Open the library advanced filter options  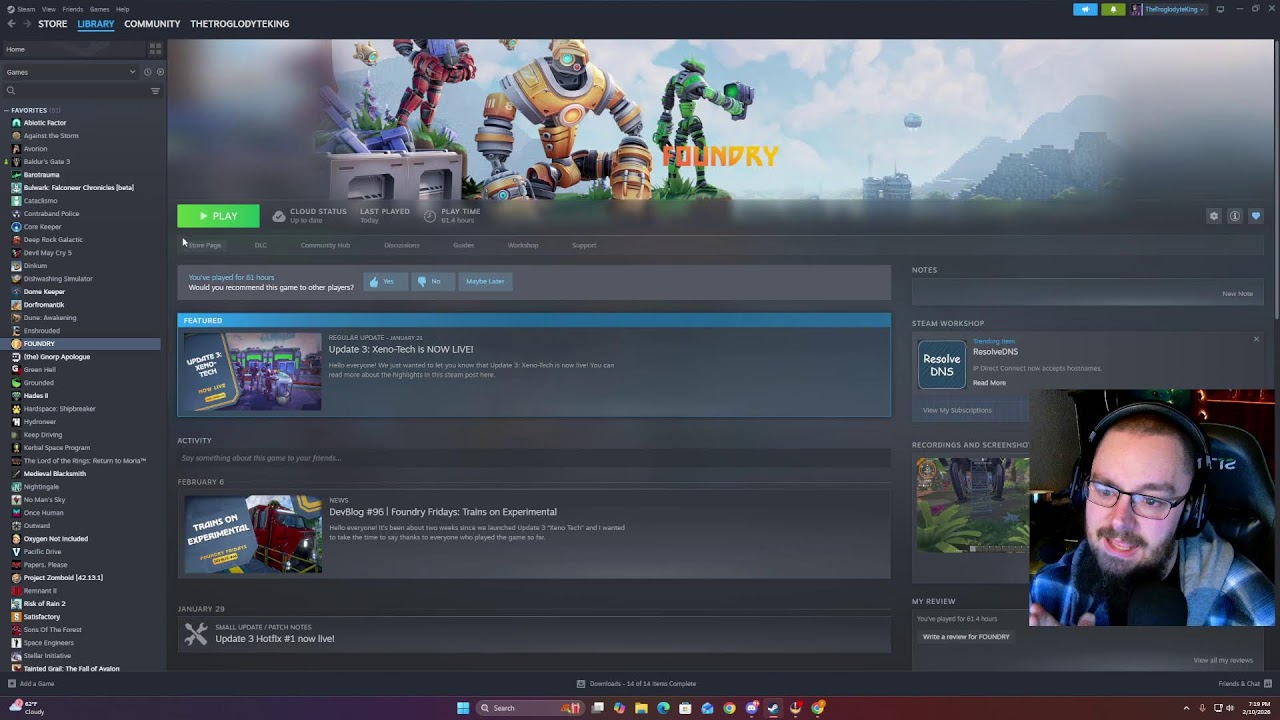[x=155, y=91]
